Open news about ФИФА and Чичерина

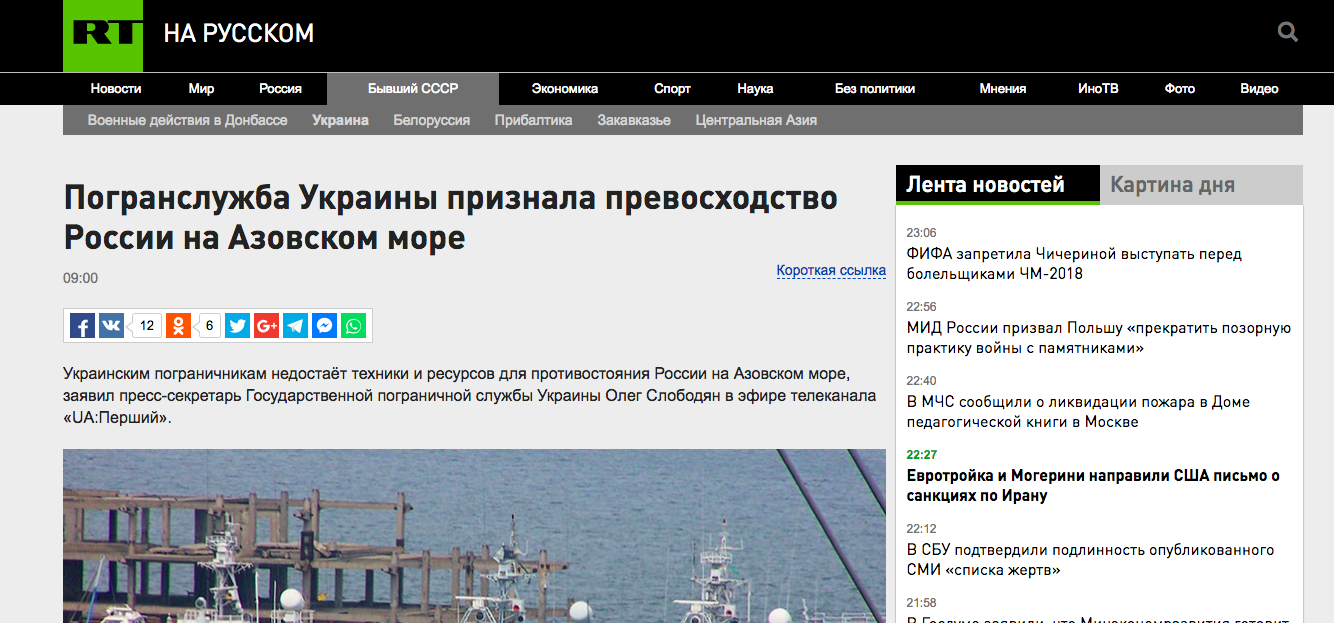(1074, 264)
